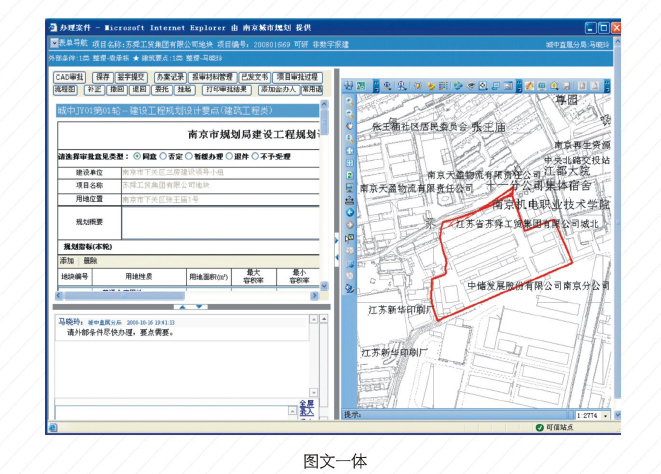Select the 退件 radio button

[229, 156]
